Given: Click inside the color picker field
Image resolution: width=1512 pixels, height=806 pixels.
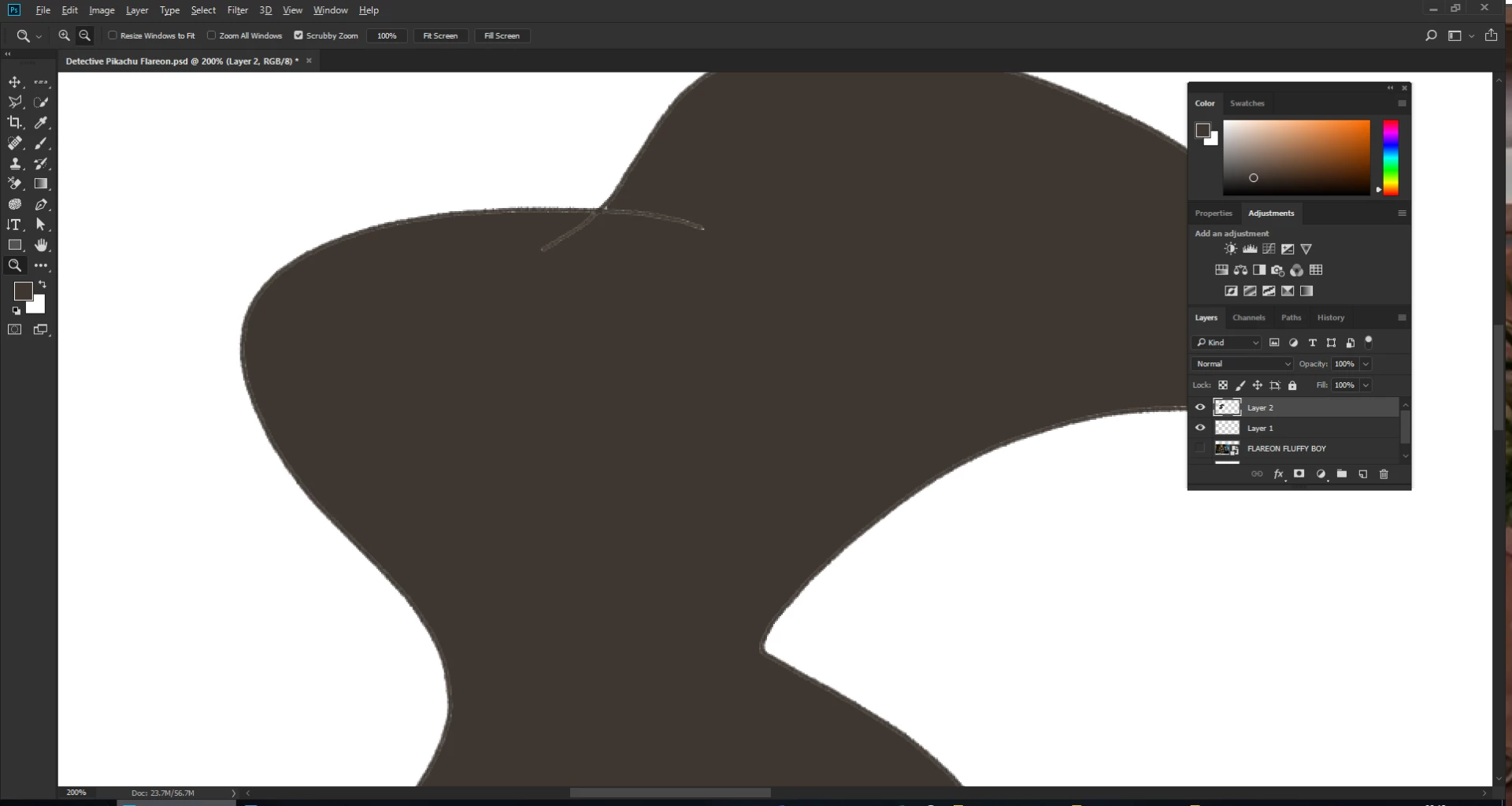Looking at the screenshot, I should point(1296,158).
